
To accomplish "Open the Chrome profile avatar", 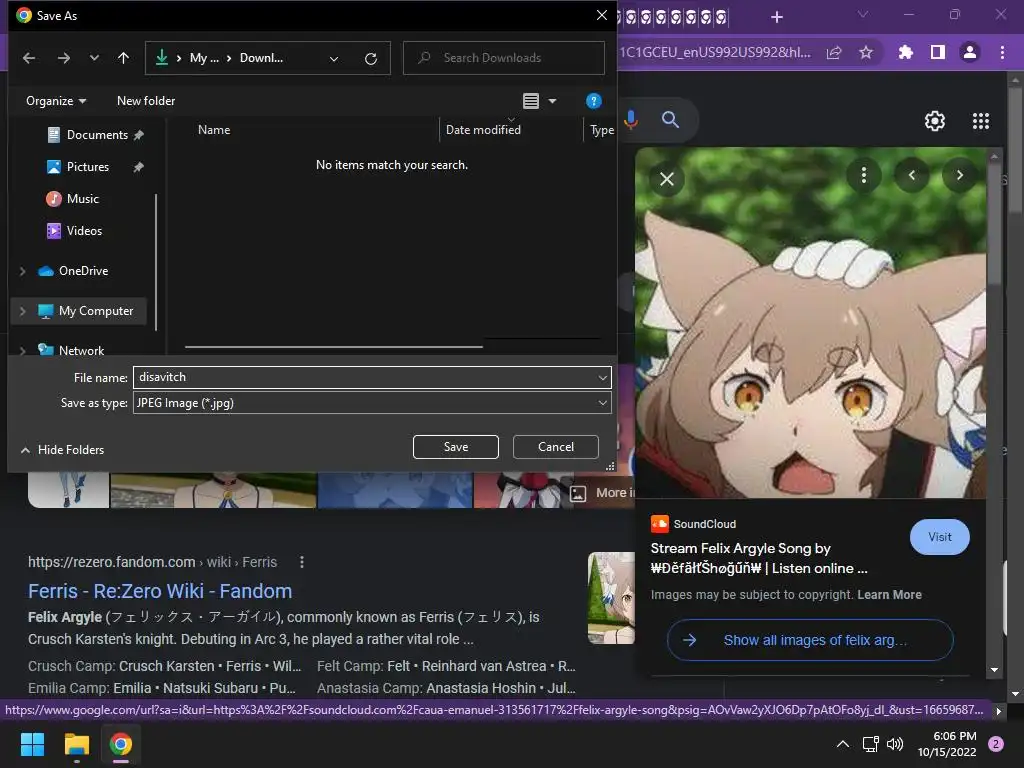I will (x=970, y=52).
